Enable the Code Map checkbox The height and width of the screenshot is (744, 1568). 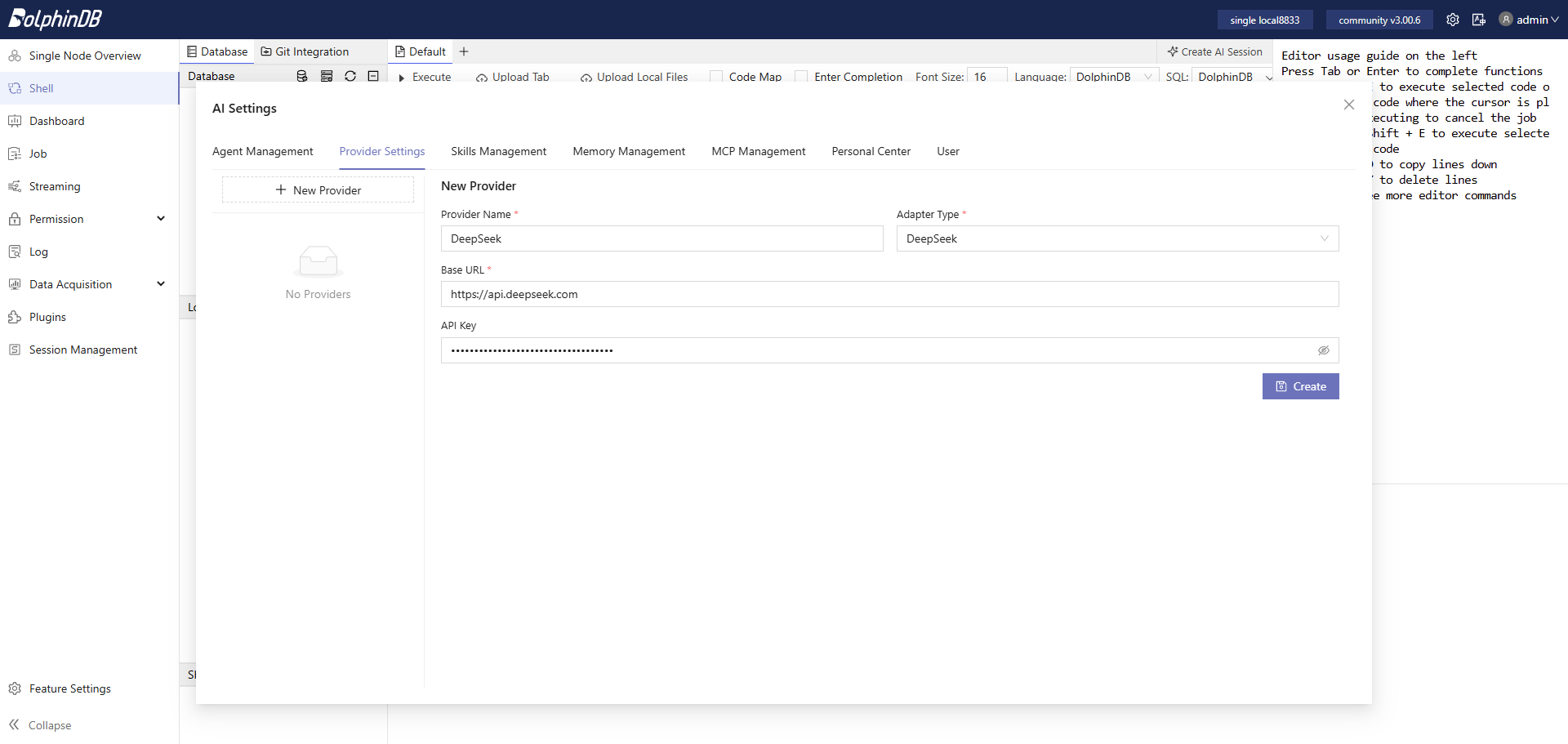click(x=716, y=77)
